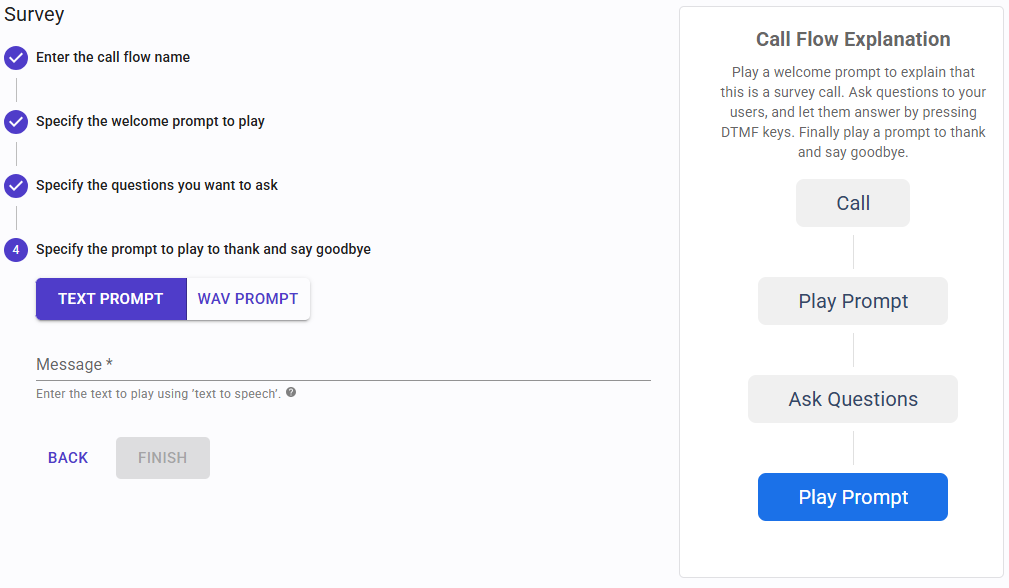
Task: Click the Ask Questions flow node
Action: click(x=853, y=399)
